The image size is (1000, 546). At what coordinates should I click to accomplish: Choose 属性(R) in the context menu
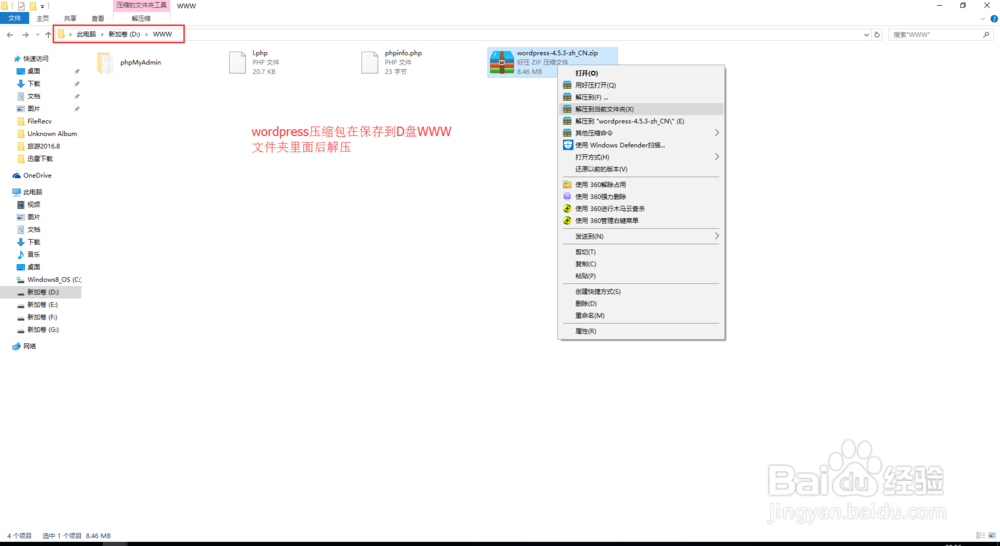[x=641, y=332]
